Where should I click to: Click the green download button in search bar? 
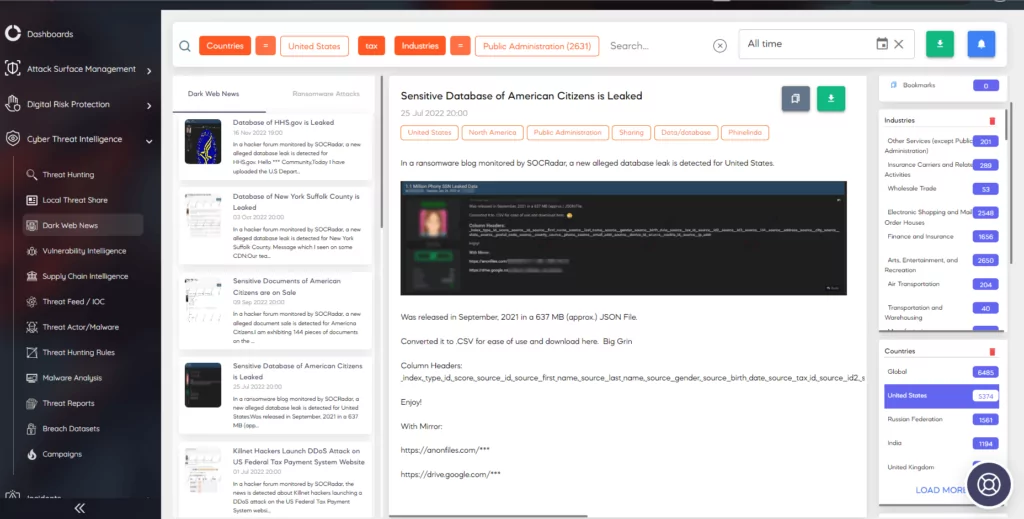(x=940, y=44)
